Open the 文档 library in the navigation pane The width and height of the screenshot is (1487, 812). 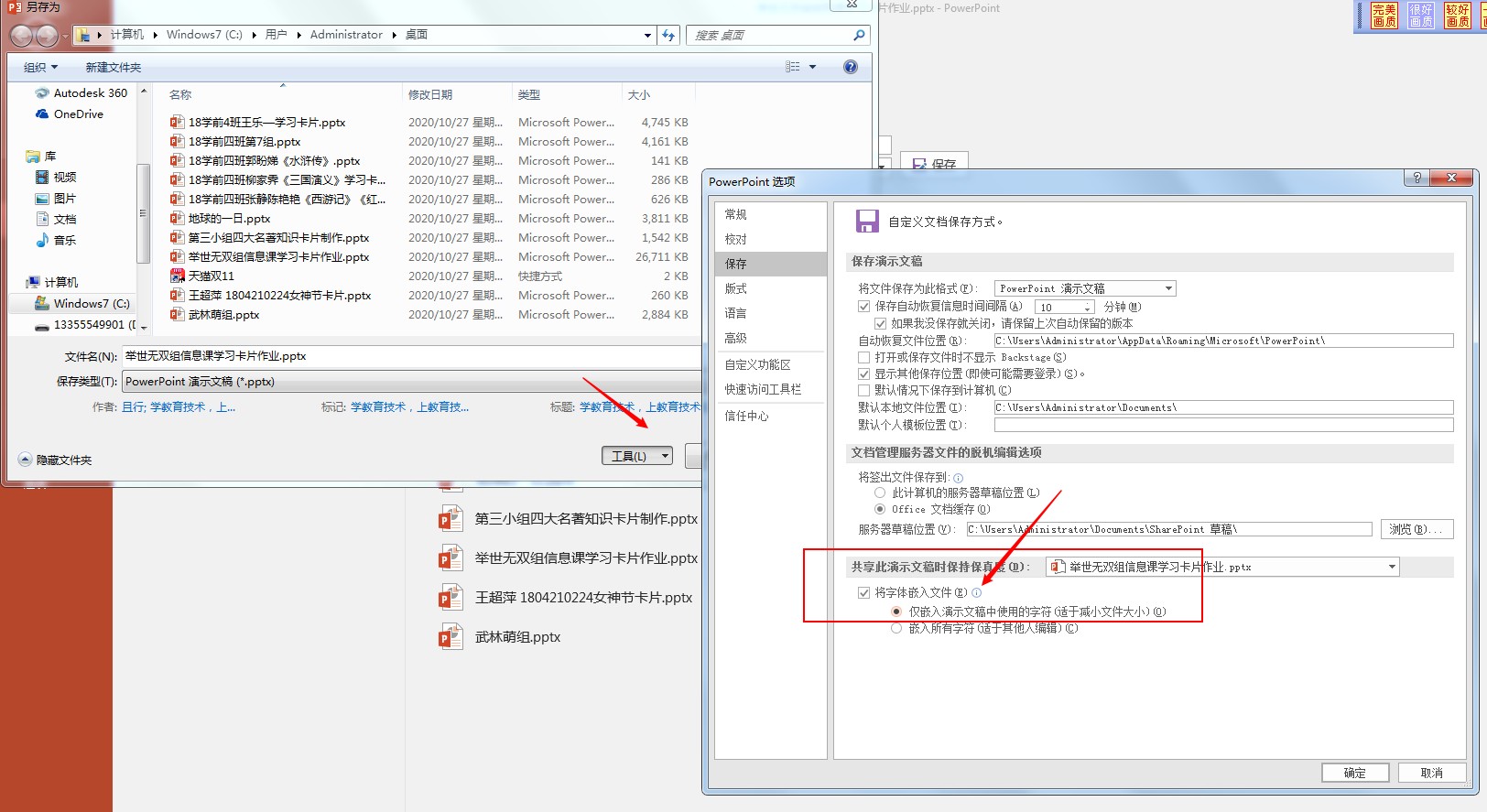[x=56, y=219]
